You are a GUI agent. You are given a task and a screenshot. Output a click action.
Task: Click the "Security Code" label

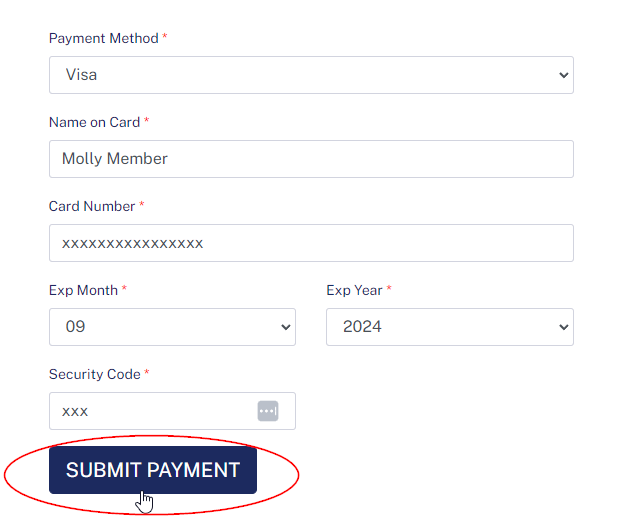pyautogui.click(x=95, y=374)
